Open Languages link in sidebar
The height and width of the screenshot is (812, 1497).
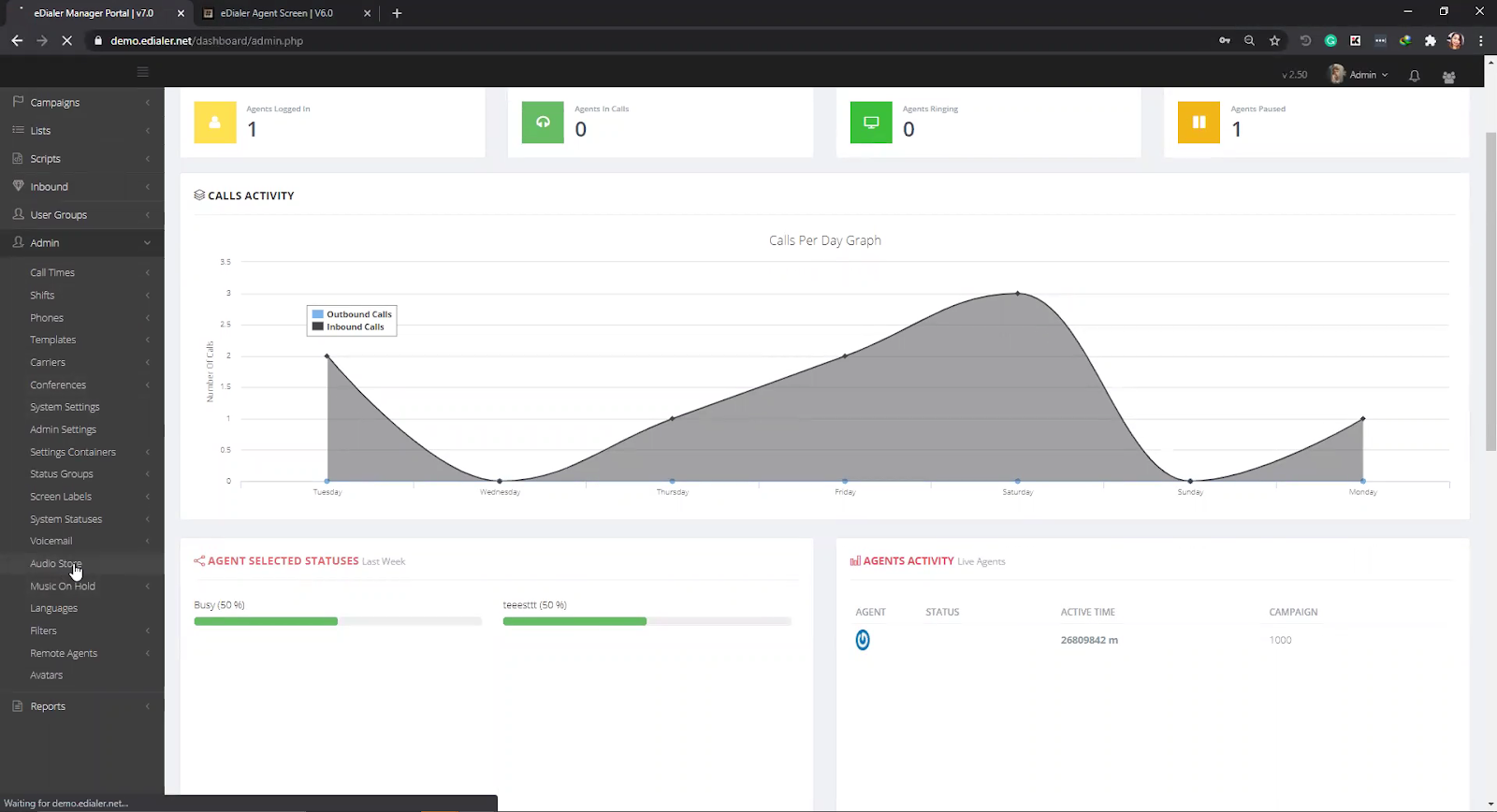(53, 608)
